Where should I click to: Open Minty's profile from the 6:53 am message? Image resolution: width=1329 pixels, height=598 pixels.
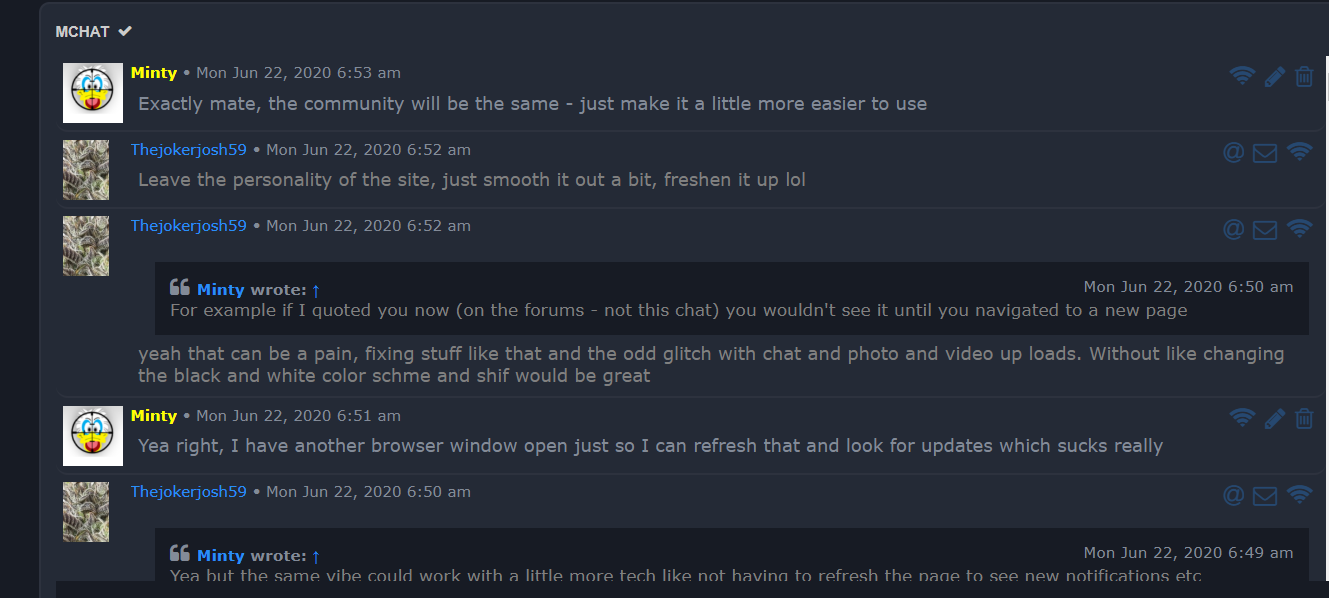(154, 73)
